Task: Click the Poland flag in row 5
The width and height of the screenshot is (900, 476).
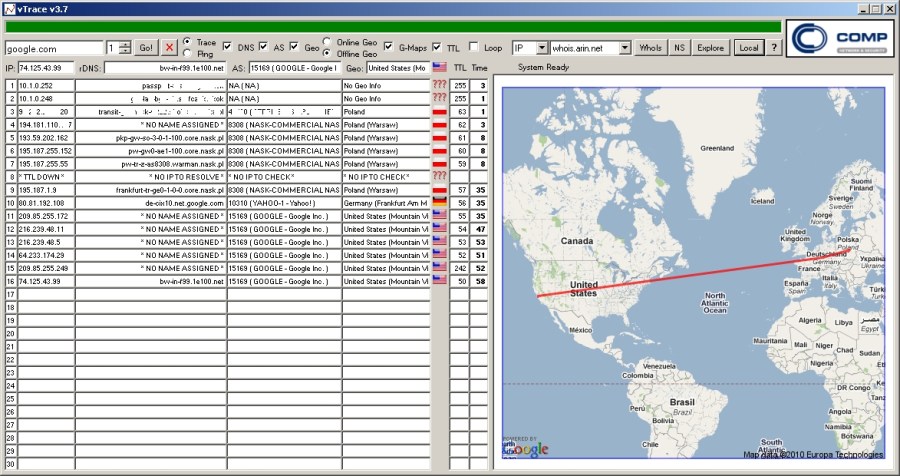Action: click(440, 137)
